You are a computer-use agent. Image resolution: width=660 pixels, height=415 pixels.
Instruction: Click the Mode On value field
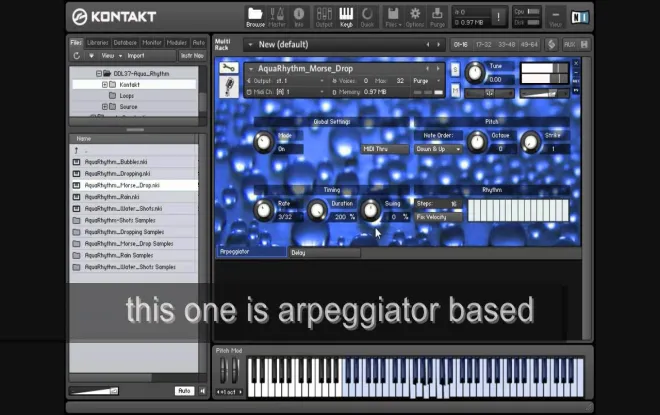pos(290,149)
